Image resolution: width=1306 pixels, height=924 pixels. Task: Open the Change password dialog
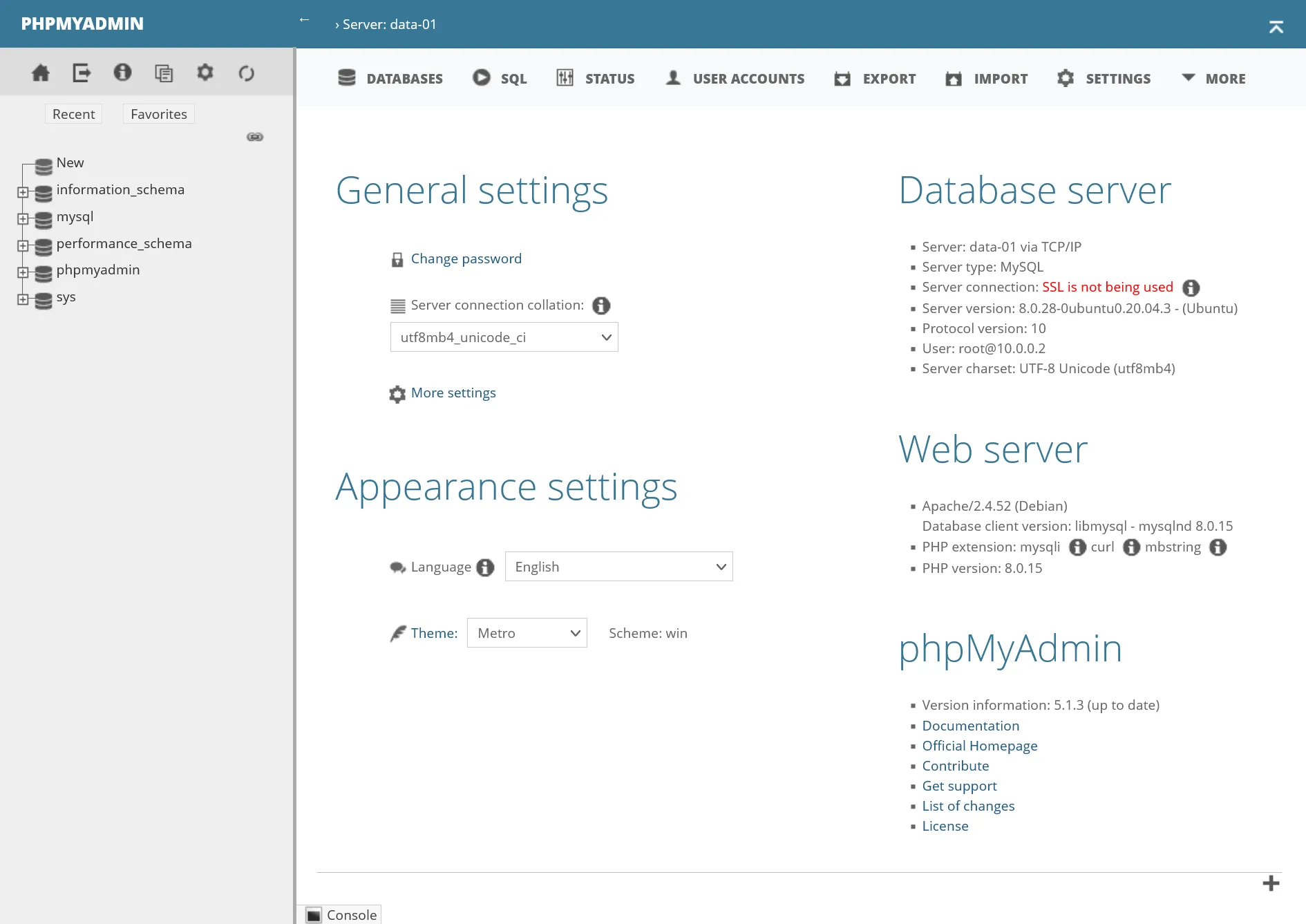pyautogui.click(x=466, y=258)
